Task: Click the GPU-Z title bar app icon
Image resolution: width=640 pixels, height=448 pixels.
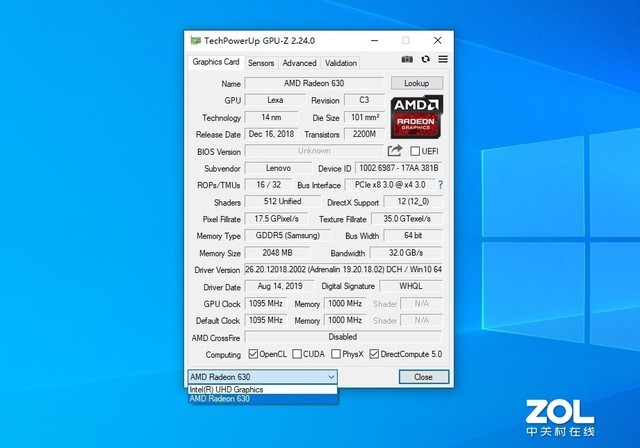Action: [x=196, y=40]
